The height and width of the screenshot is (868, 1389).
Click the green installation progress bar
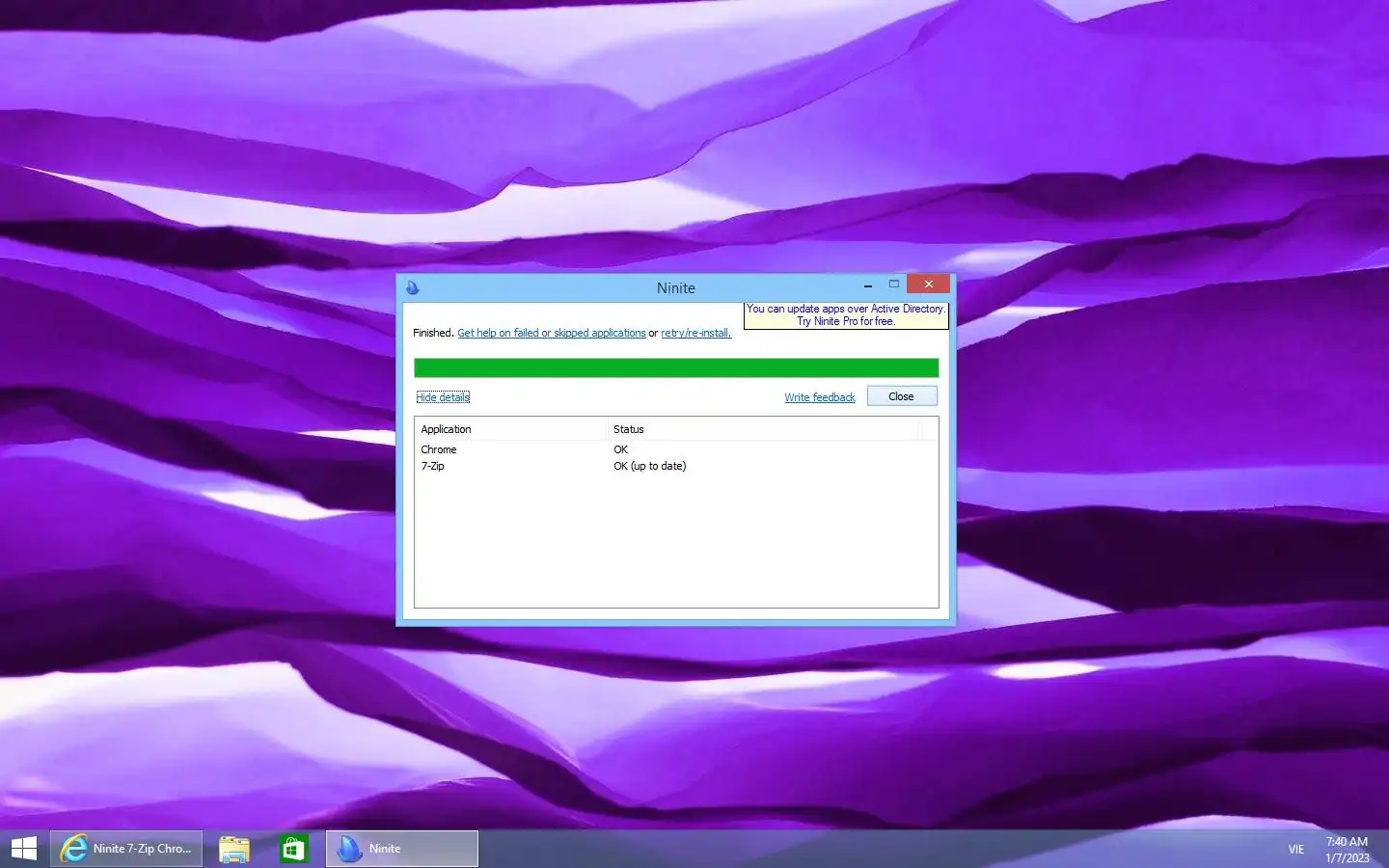tap(676, 367)
